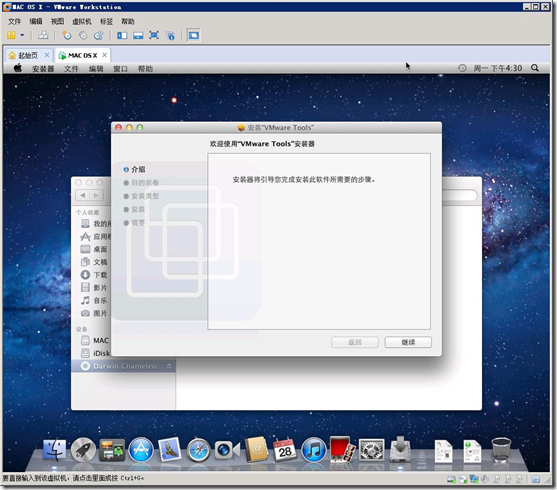Open Address Book in Dock
This screenshot has width=557, height=490.
[256, 449]
